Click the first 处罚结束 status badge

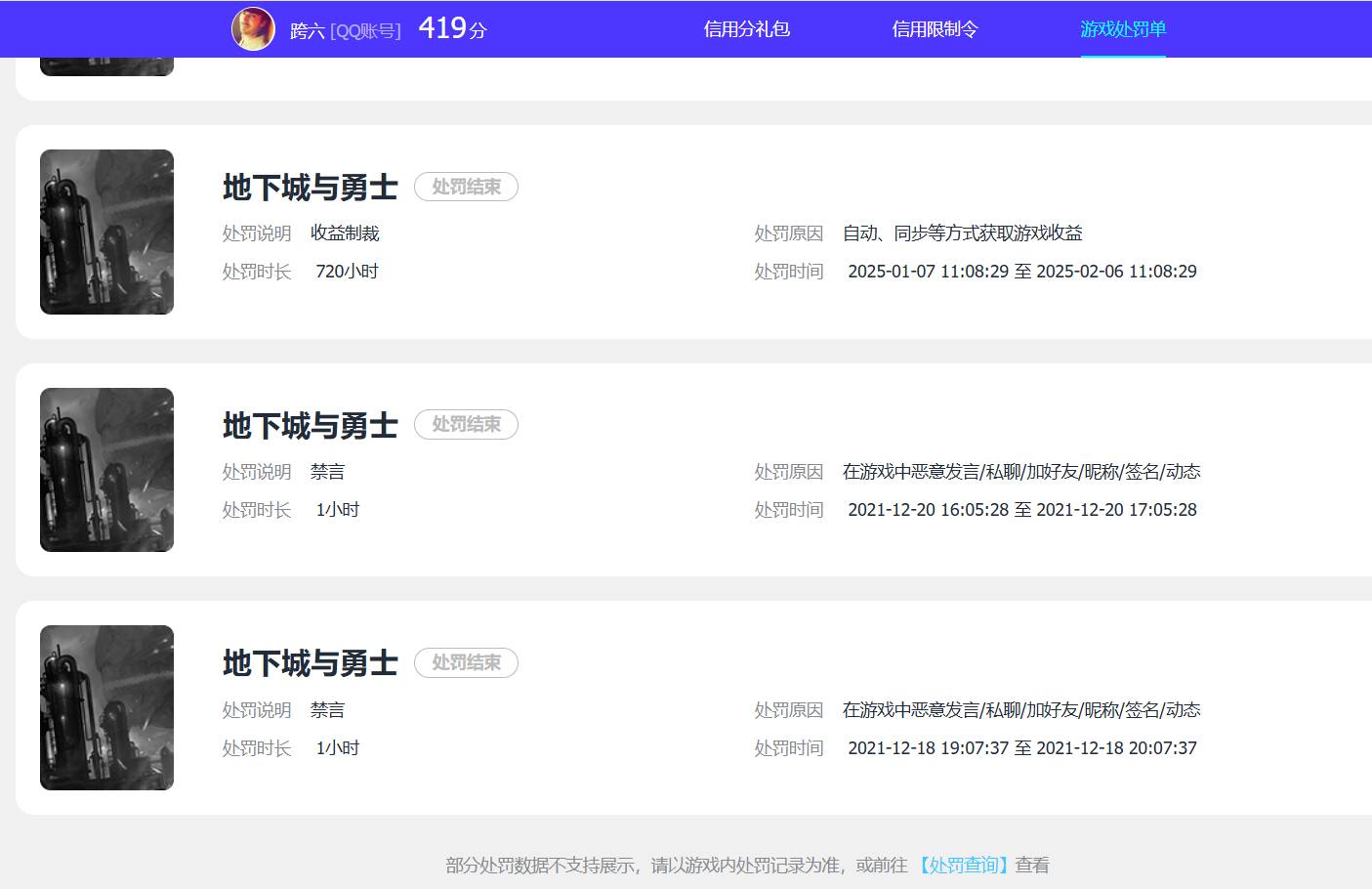(x=466, y=187)
